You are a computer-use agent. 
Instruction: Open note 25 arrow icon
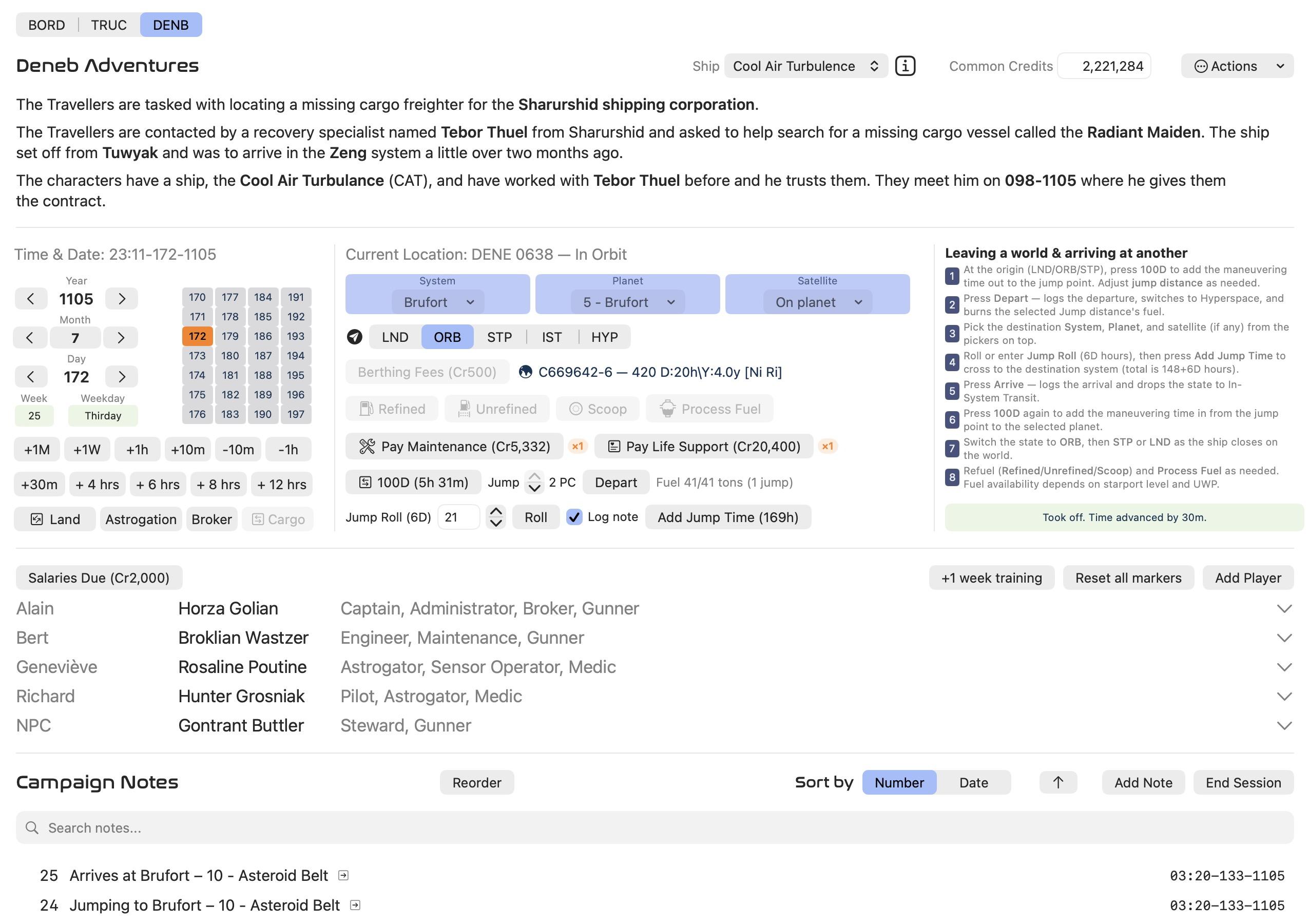[343, 875]
